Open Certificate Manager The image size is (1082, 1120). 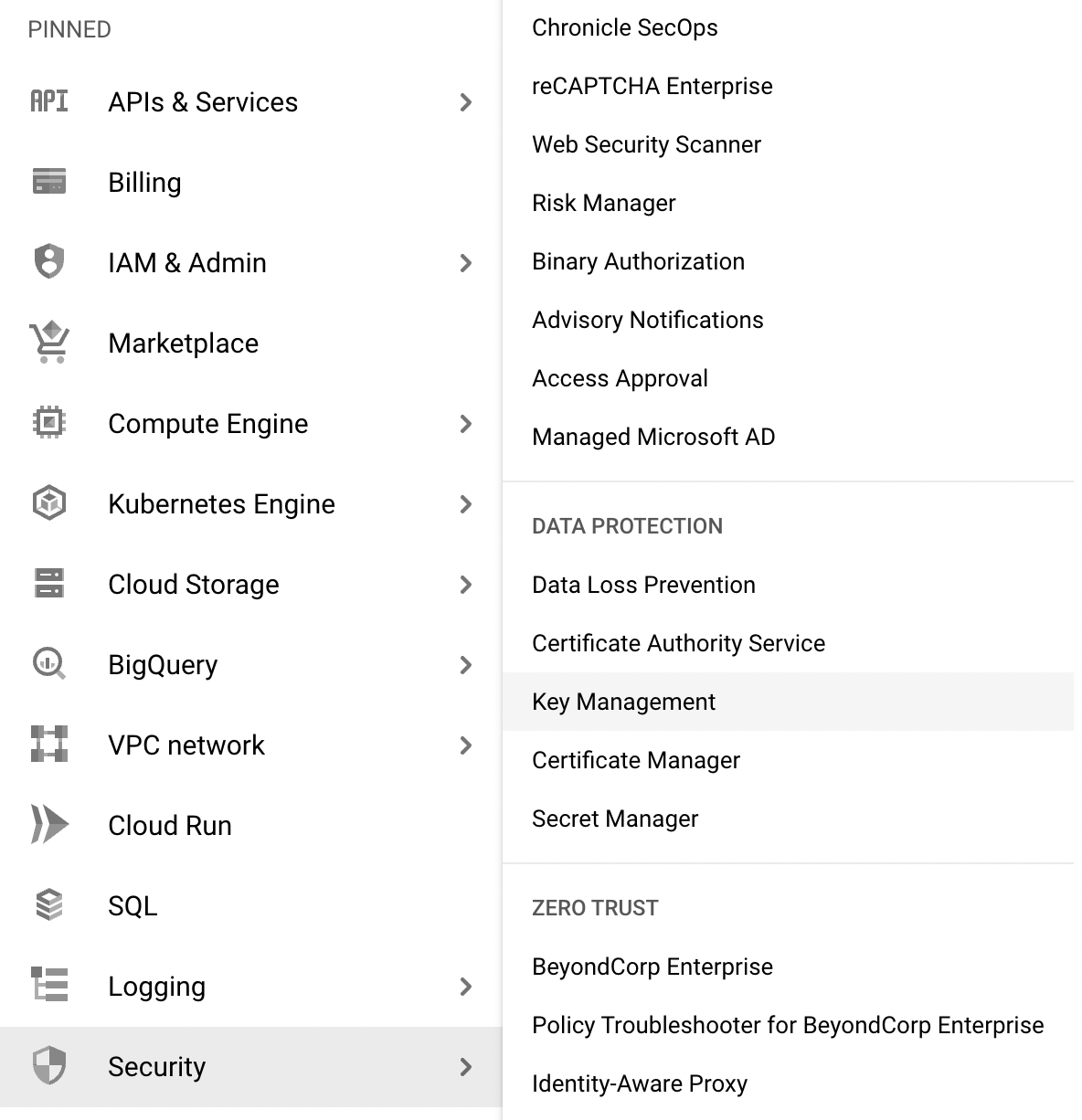click(635, 760)
